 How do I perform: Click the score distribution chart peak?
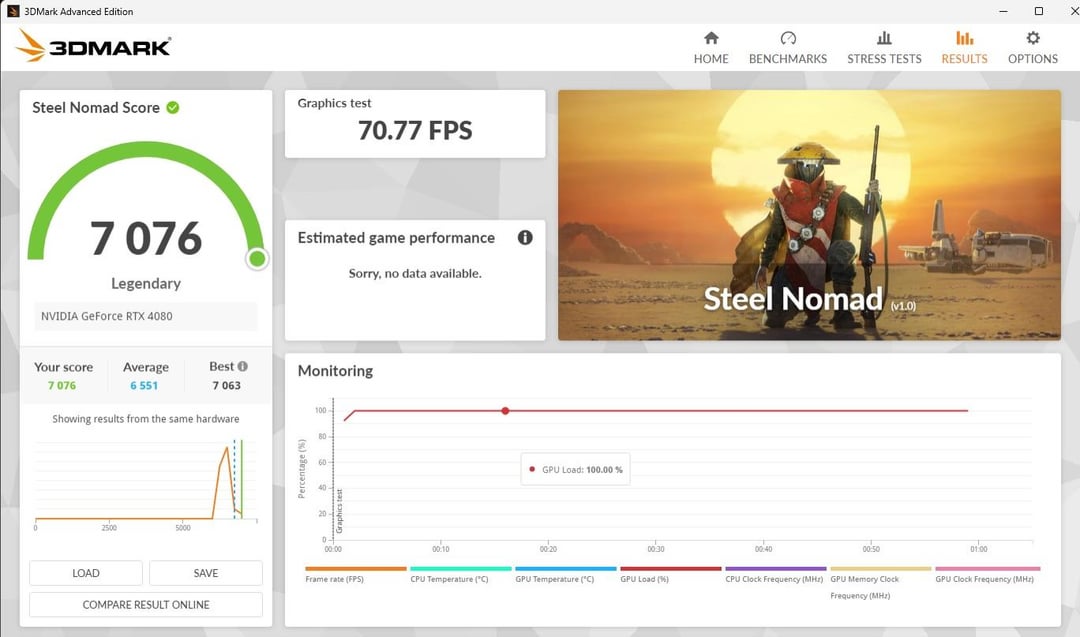pos(227,448)
